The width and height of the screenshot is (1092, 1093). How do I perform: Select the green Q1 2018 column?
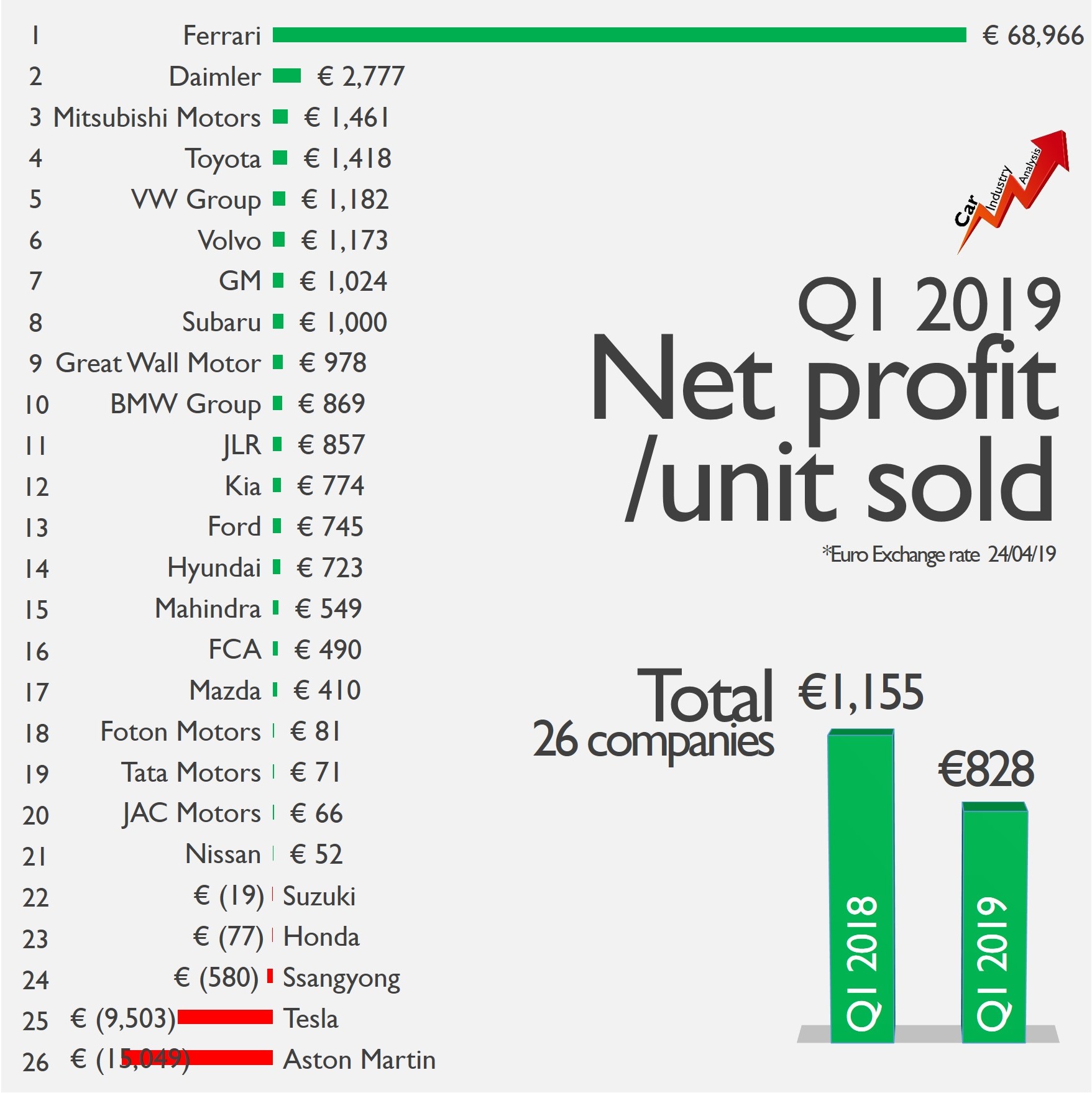(x=861, y=885)
